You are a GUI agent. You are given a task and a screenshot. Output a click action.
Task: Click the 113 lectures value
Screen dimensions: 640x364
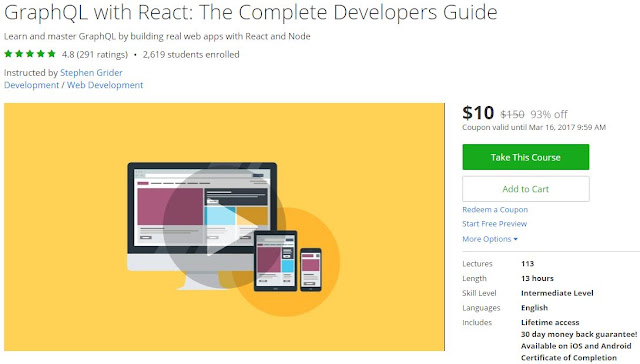click(527, 264)
